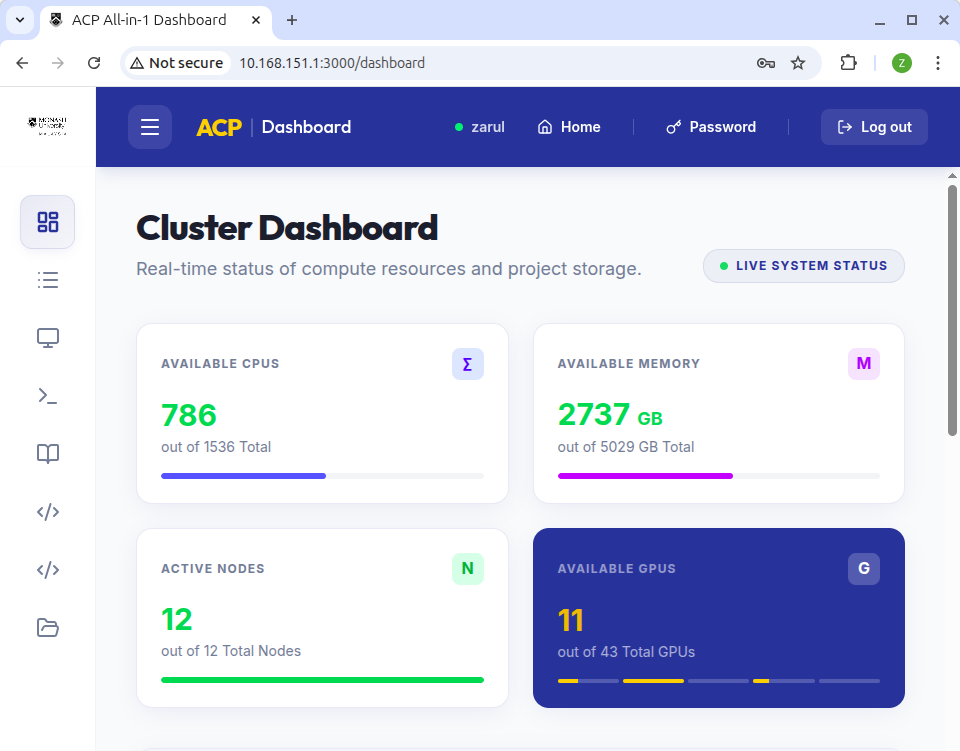This screenshot has height=751, width=960.
Task: Launch the terminal prompt icon in the sidebar
Action: pyautogui.click(x=48, y=396)
